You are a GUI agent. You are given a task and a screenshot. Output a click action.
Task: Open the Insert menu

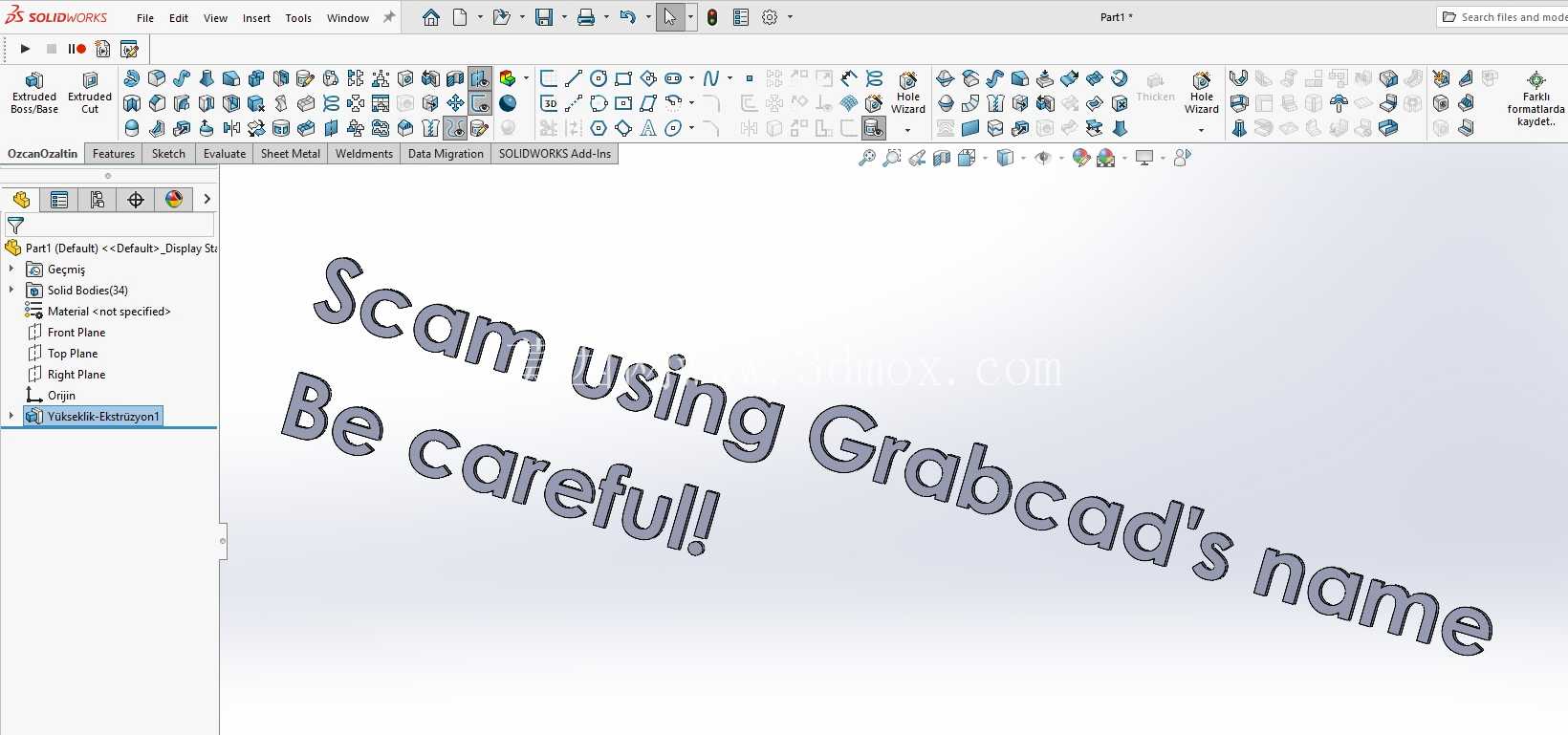tap(256, 18)
